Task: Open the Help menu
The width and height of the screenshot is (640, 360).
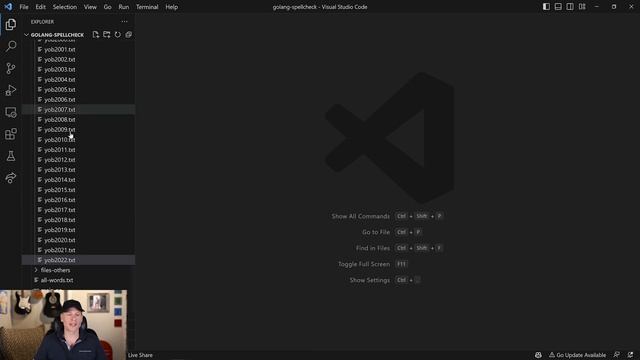Action: [x=171, y=7]
